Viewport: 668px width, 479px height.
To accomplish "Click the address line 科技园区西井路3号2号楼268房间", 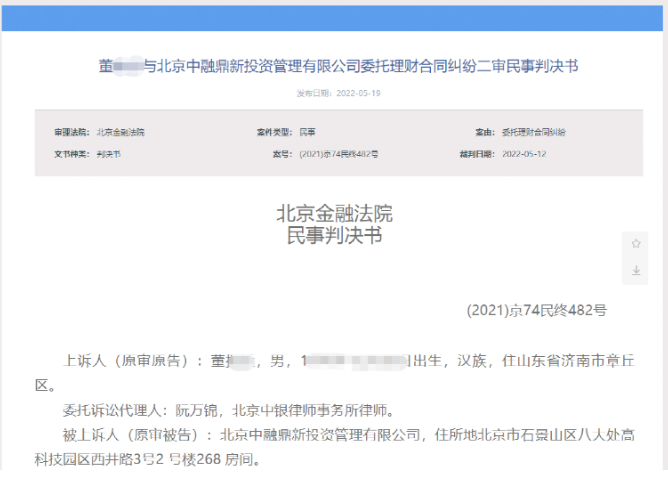I will tap(147, 460).
